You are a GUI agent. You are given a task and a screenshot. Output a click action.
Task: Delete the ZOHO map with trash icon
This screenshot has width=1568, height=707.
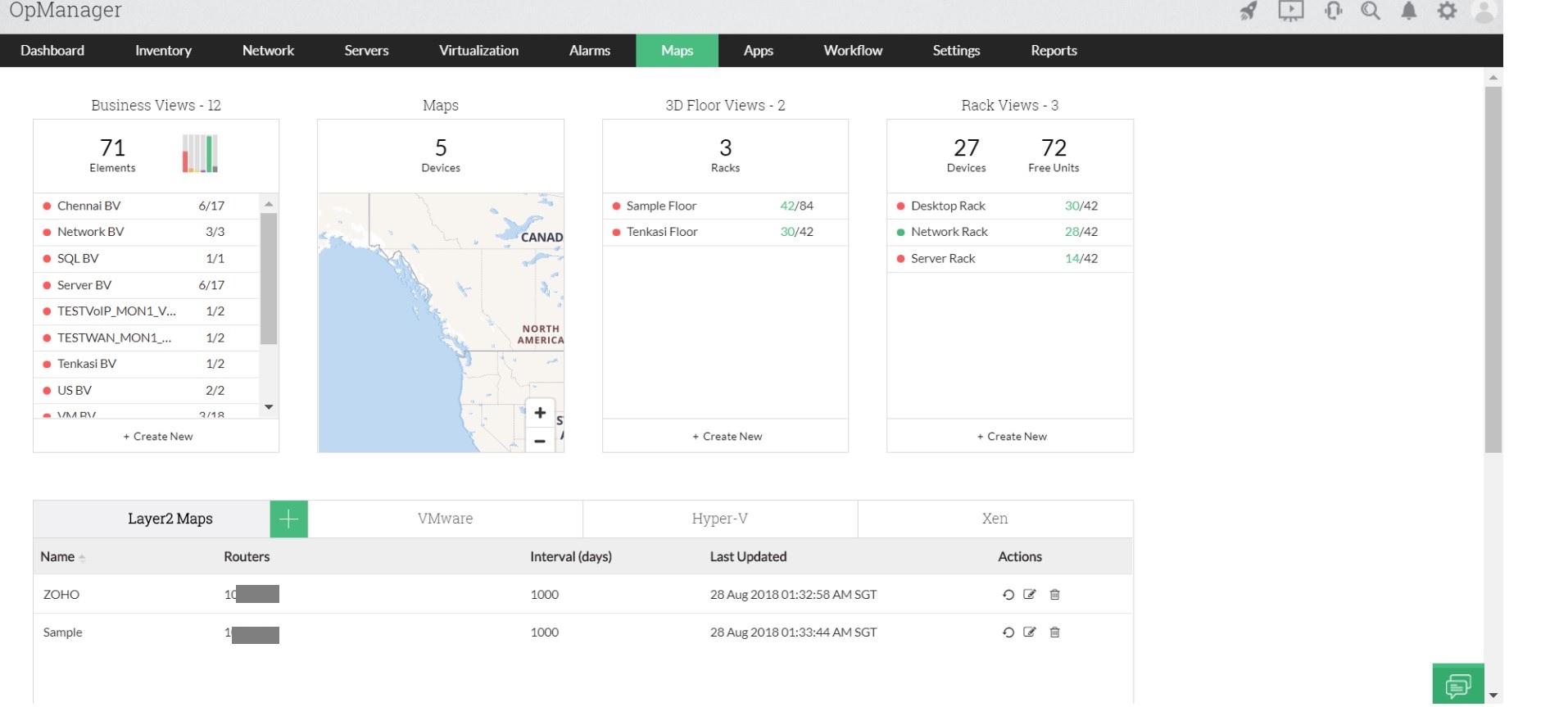point(1055,595)
